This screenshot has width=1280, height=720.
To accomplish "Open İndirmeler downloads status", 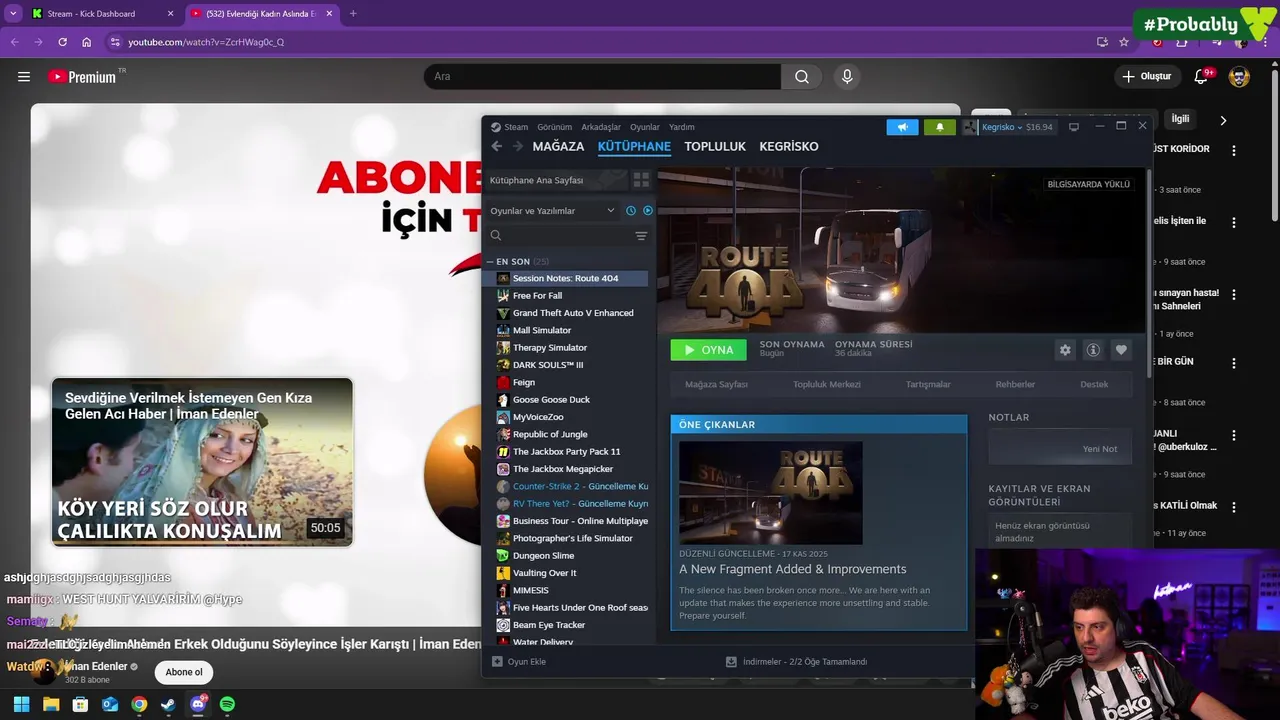I will [796, 662].
